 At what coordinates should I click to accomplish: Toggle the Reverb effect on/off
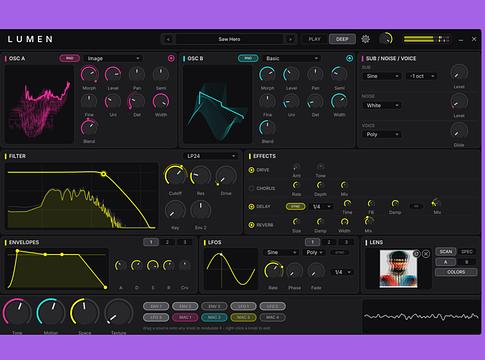pyautogui.click(x=251, y=225)
